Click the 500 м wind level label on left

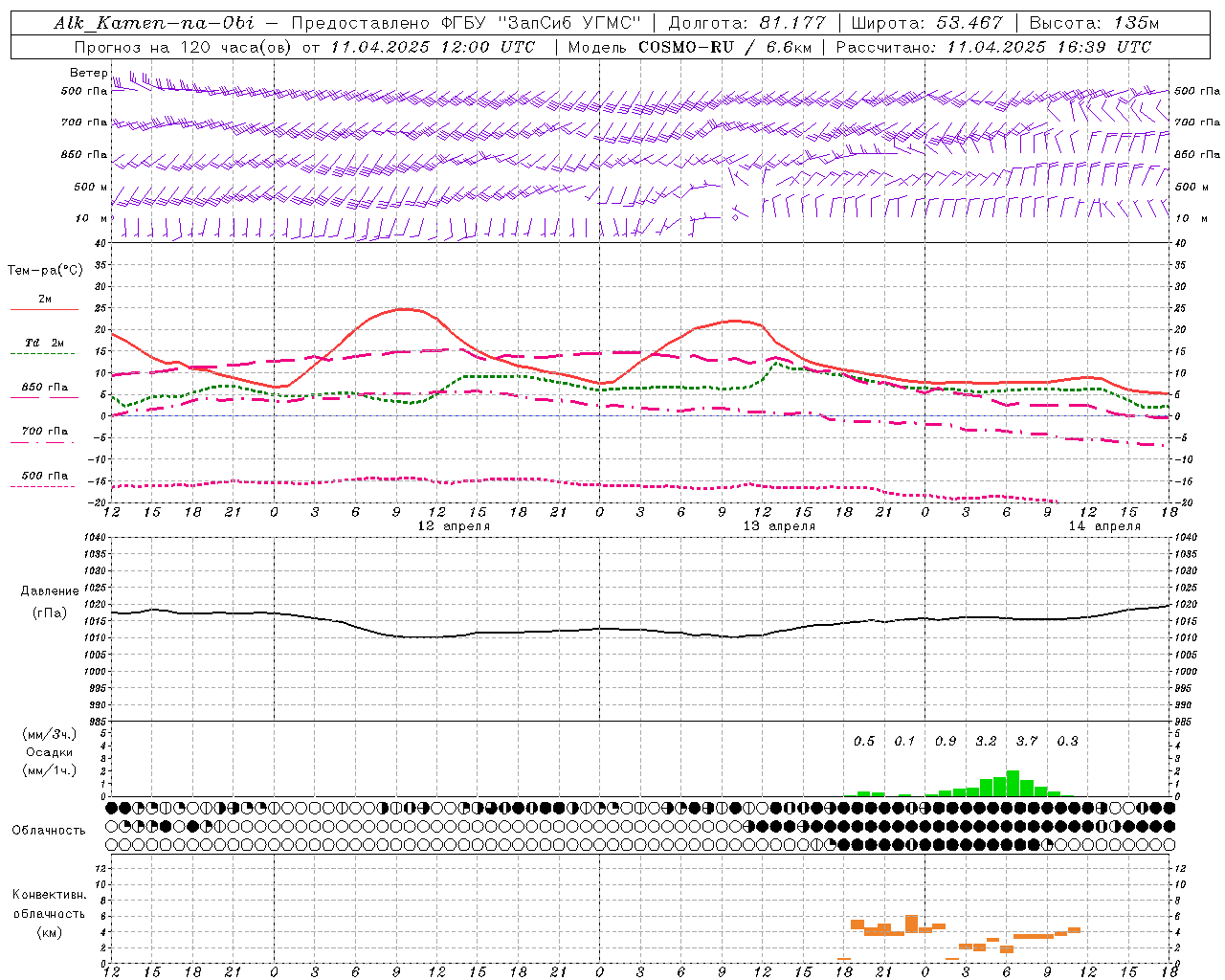pyautogui.click(x=91, y=187)
